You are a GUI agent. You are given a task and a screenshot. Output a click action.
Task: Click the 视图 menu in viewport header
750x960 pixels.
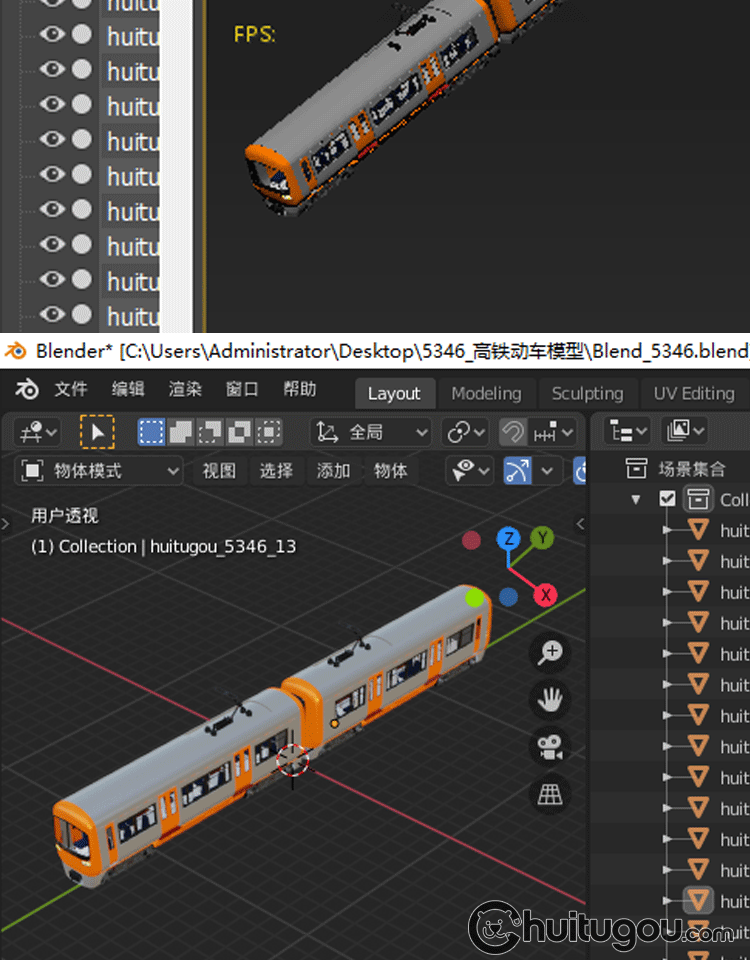[x=219, y=470]
